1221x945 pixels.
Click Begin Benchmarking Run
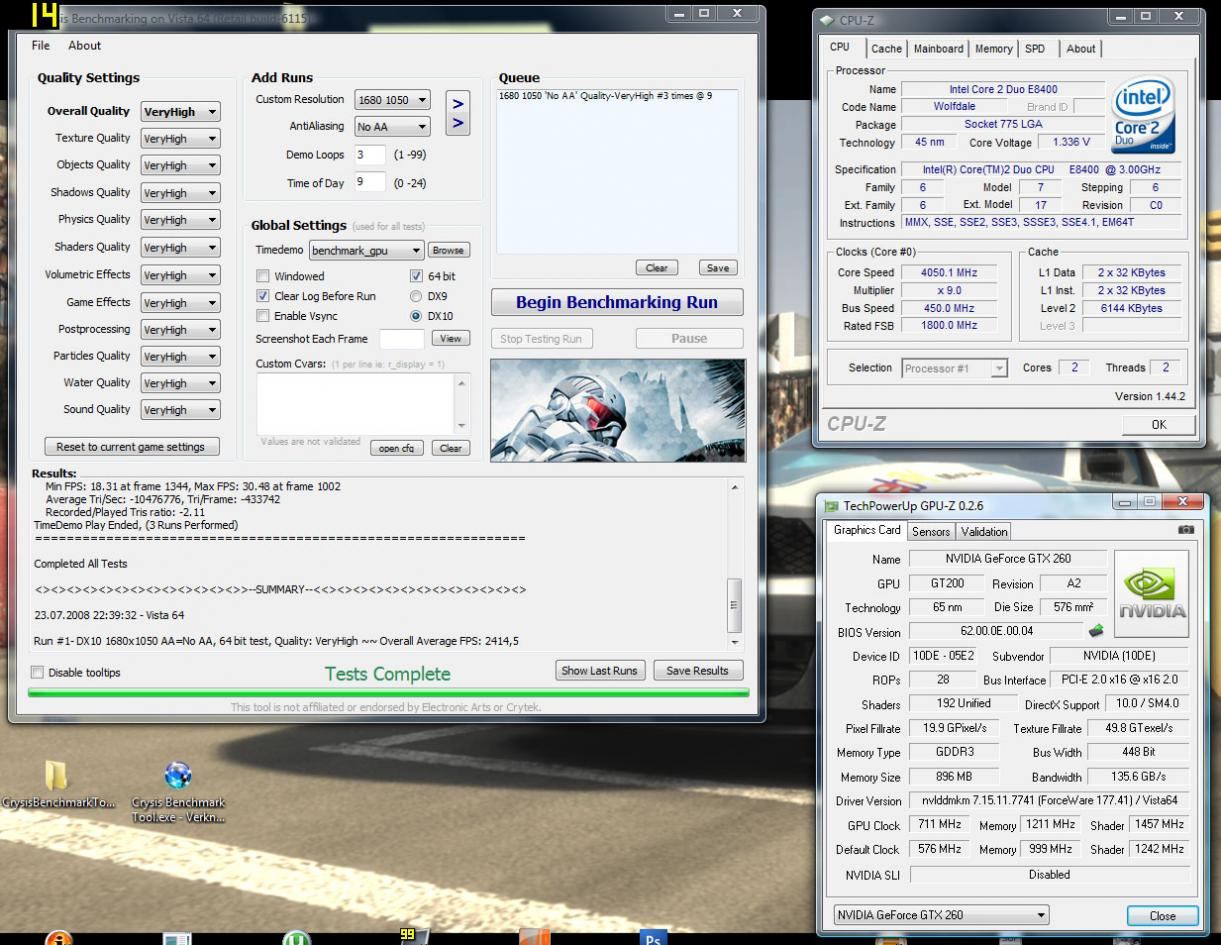617,302
